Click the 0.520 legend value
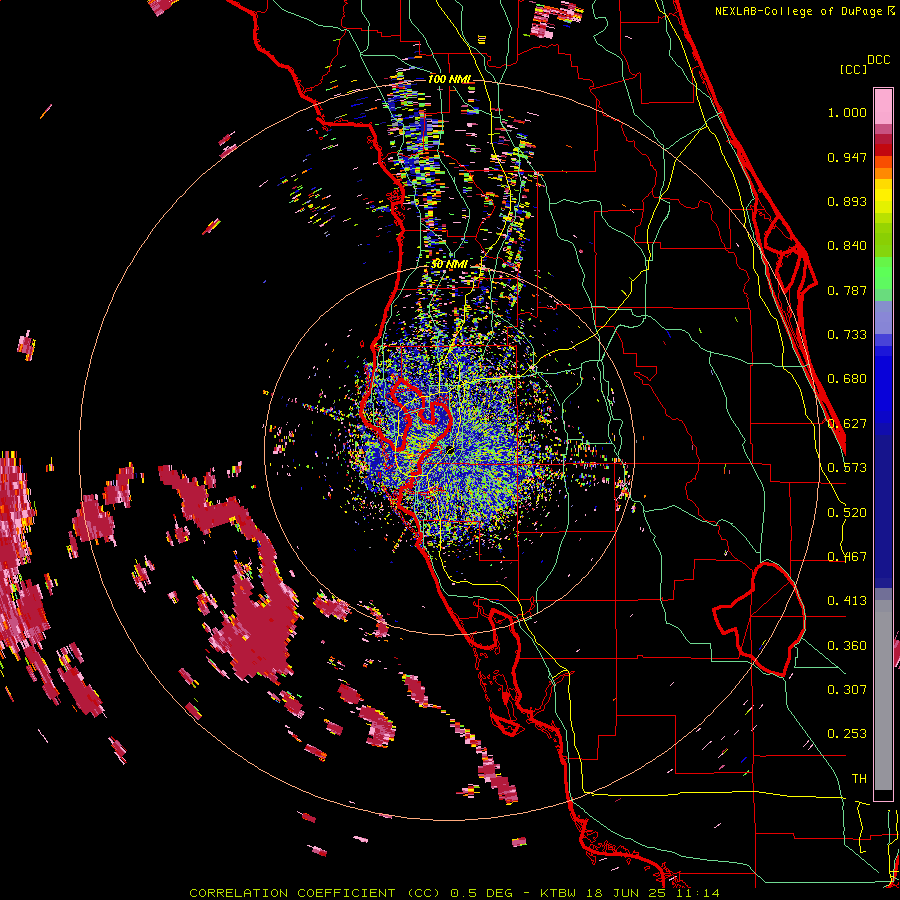This screenshot has width=900, height=900. 847,513
